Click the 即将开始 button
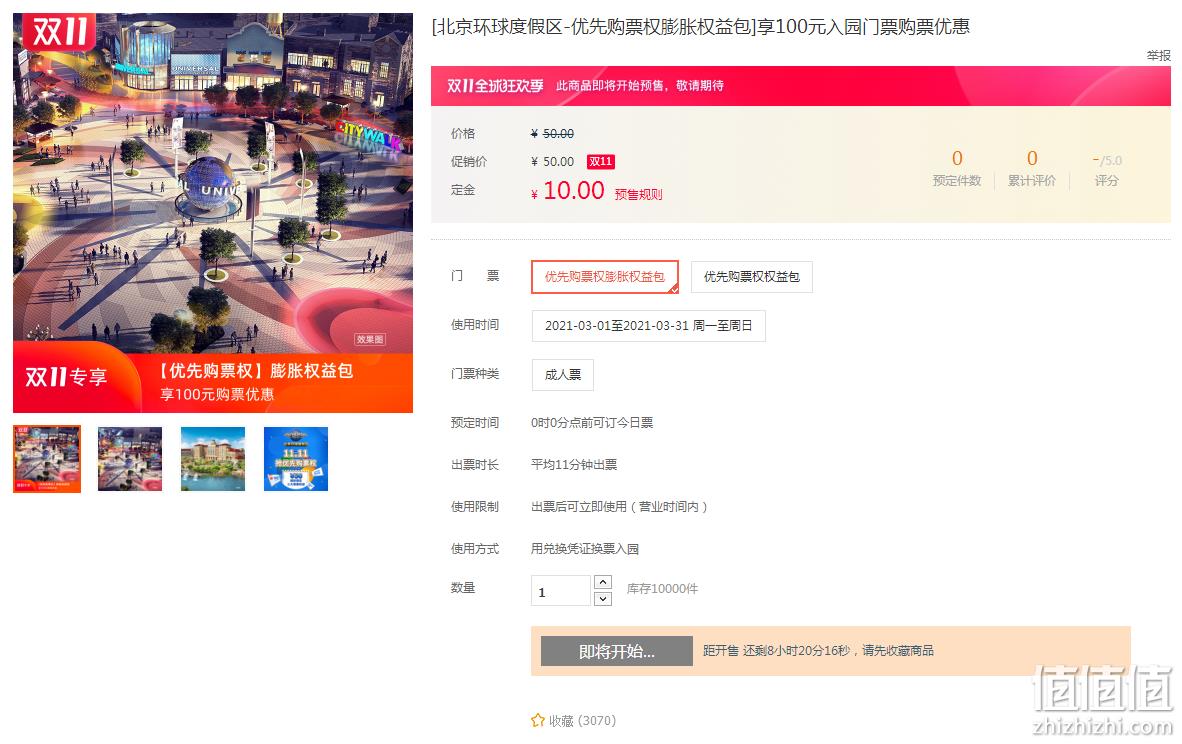Viewport: 1182px width, 744px height. [617, 651]
